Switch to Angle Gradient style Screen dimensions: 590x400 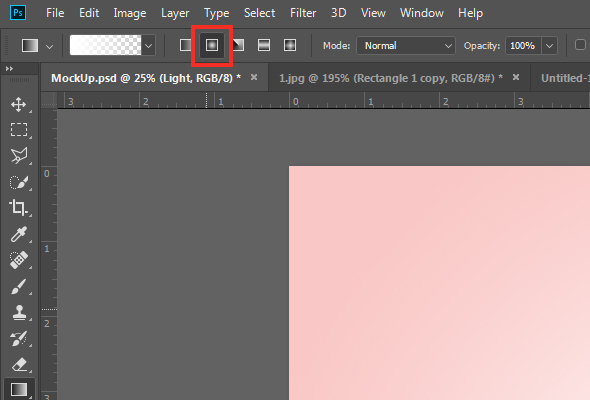pos(238,46)
